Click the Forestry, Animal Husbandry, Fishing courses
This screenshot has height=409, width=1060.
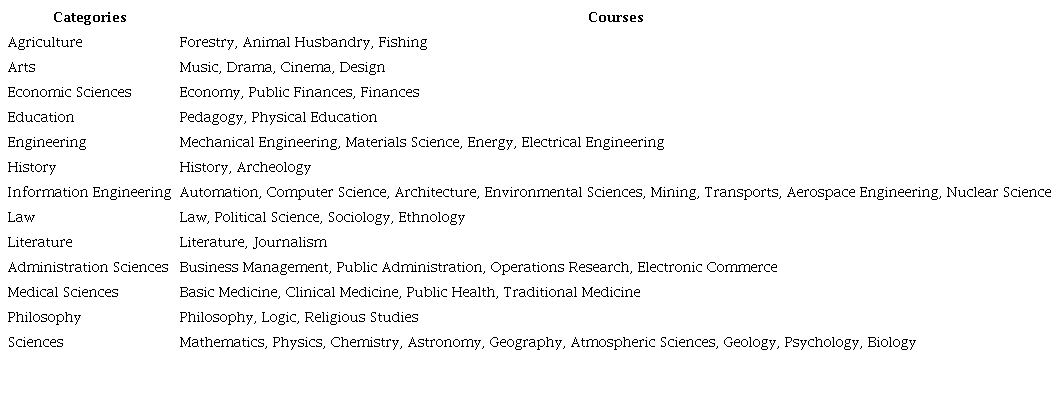pyautogui.click(x=303, y=43)
